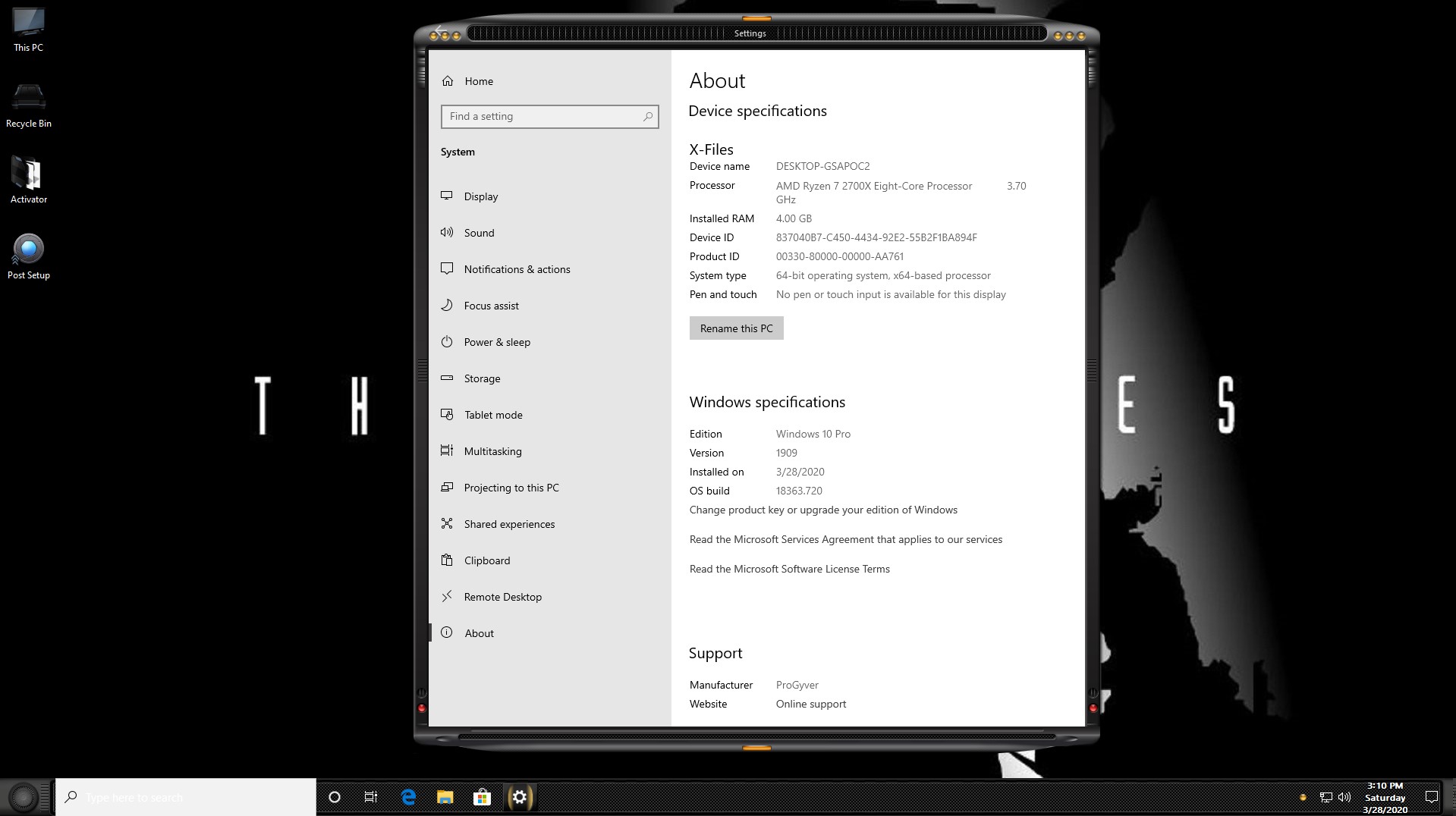The image size is (1456, 816).
Task: Open the Action Center notification icon
Action: click(x=1432, y=797)
